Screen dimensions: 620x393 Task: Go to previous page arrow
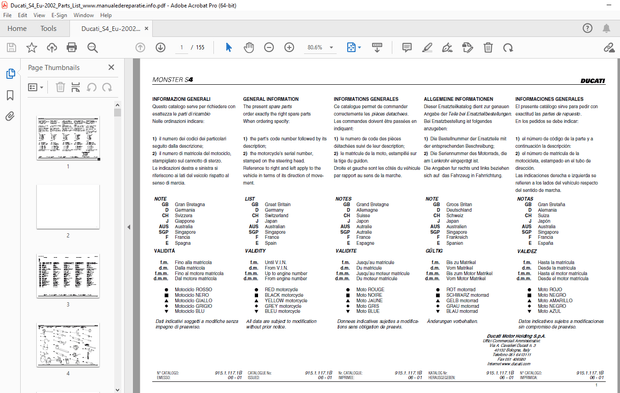click(140, 47)
